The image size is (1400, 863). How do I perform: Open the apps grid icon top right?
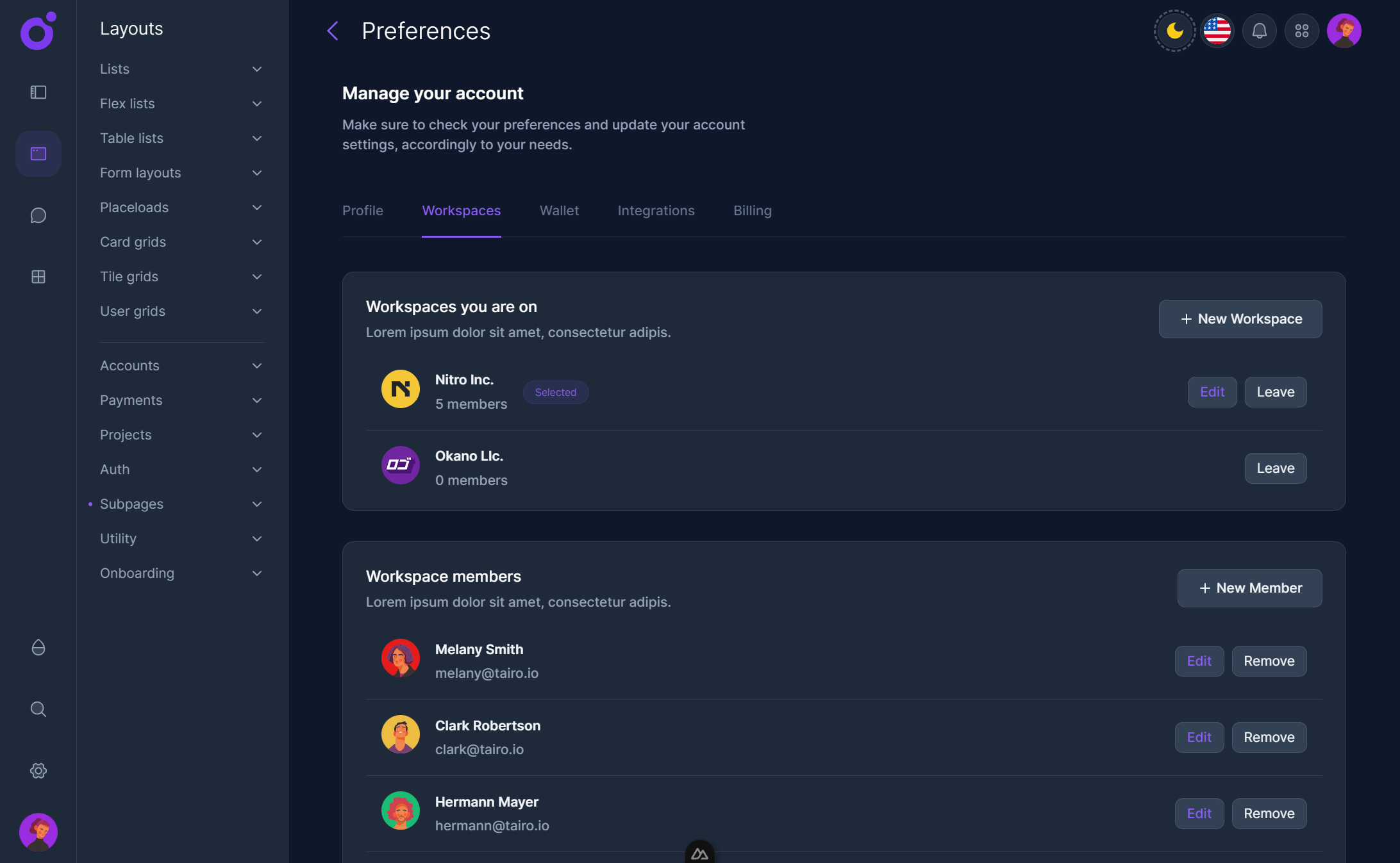point(1301,30)
